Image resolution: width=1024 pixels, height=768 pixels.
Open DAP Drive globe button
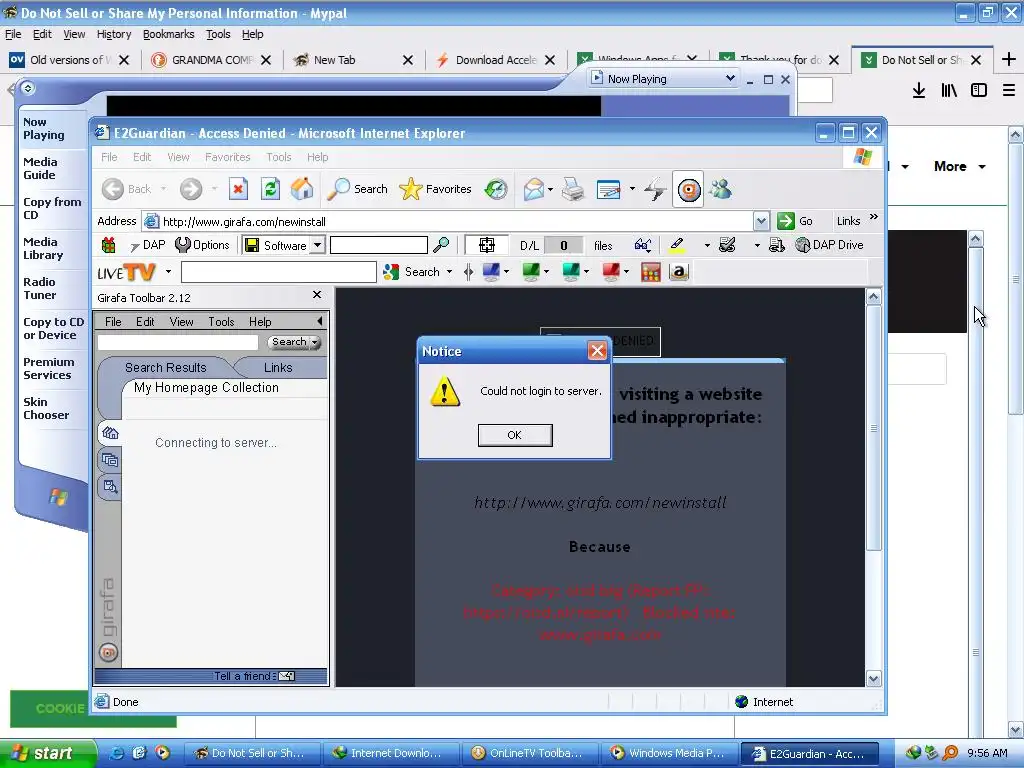point(829,246)
